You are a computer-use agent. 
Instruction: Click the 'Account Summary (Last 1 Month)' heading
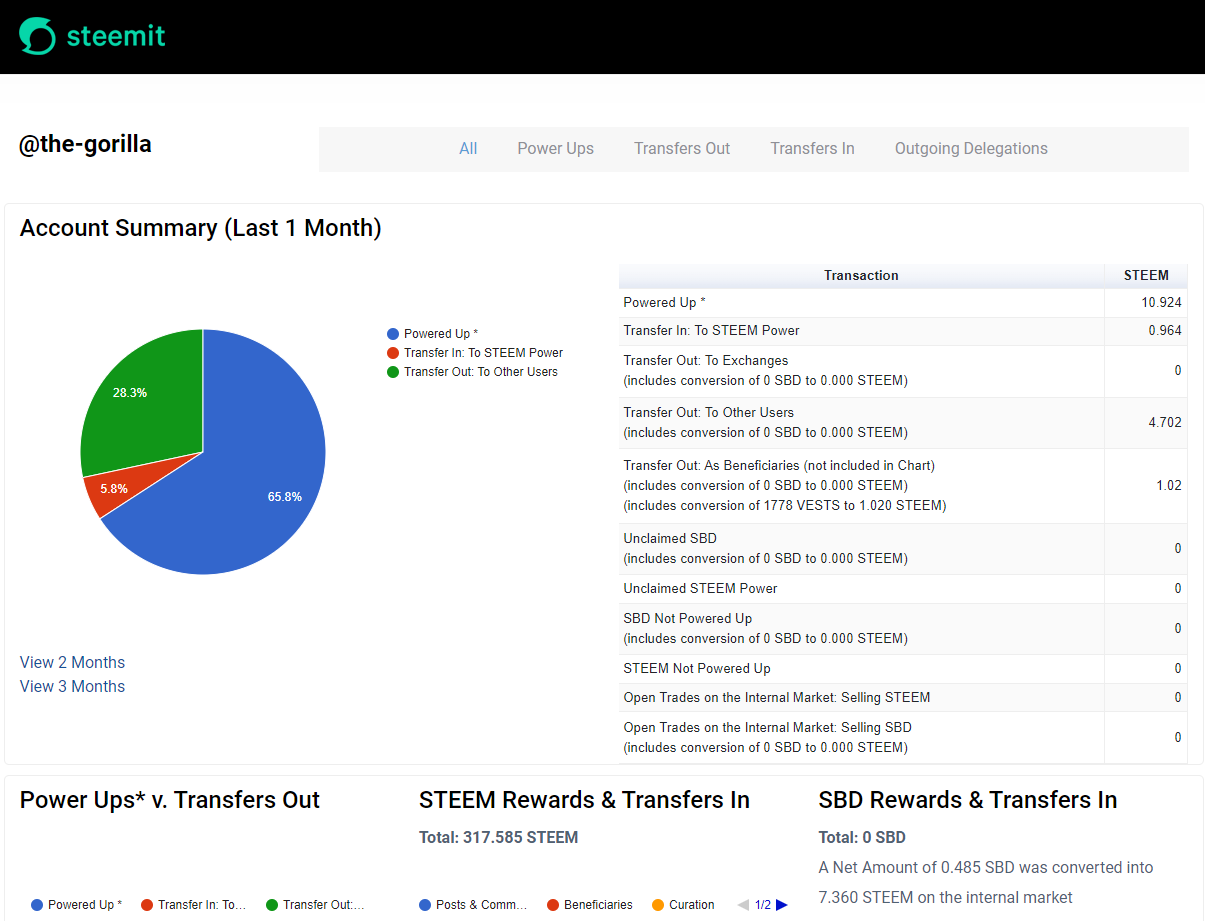point(201,228)
